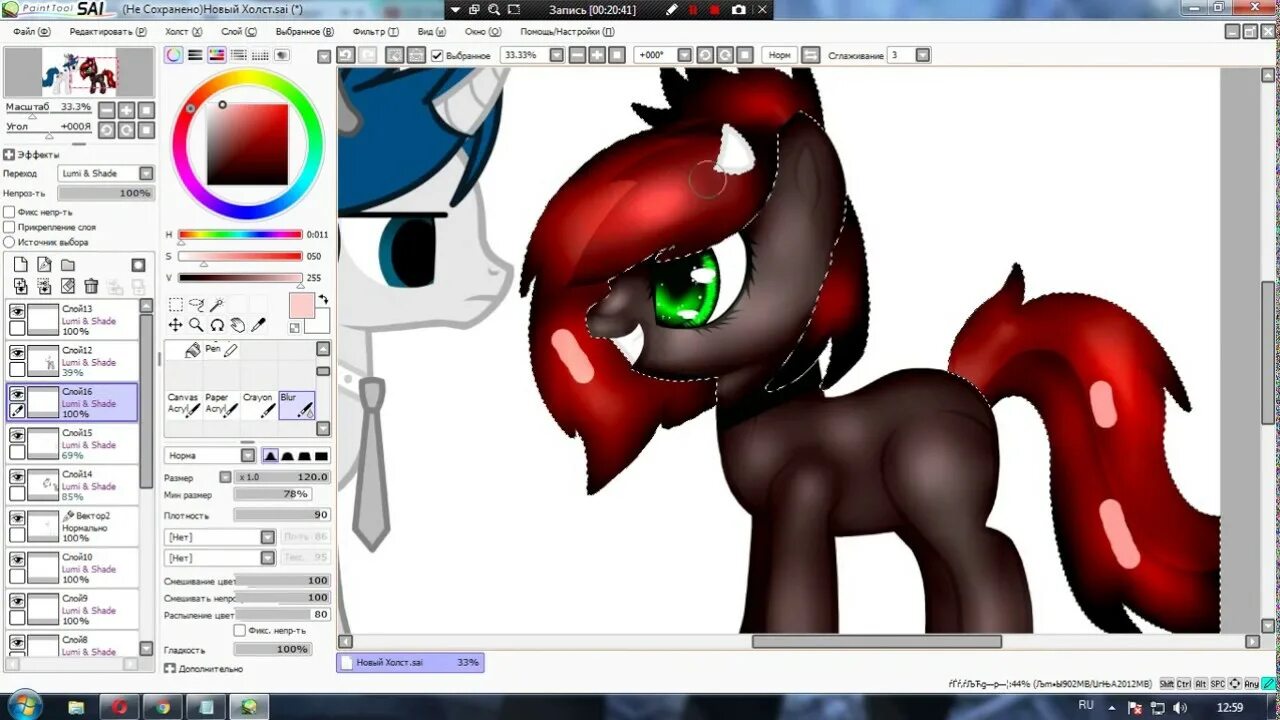
Task: Create a new normal layer
Action: 20,265
